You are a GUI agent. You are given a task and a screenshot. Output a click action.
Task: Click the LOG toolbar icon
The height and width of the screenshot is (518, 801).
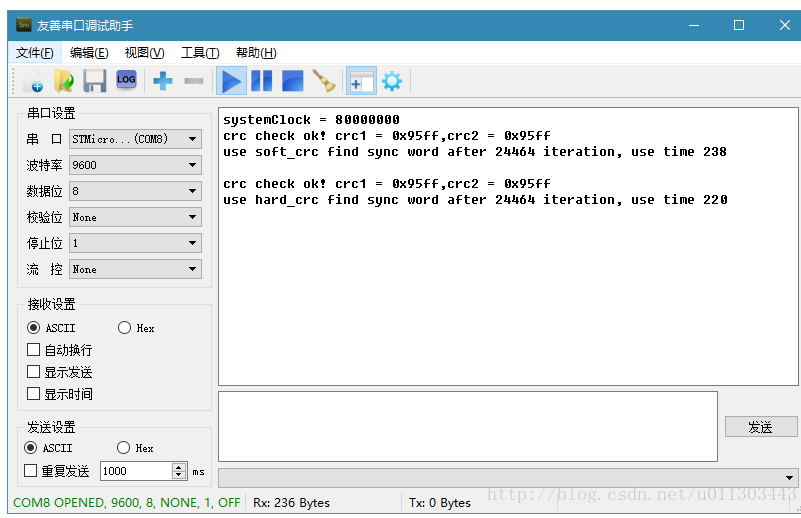(x=126, y=80)
